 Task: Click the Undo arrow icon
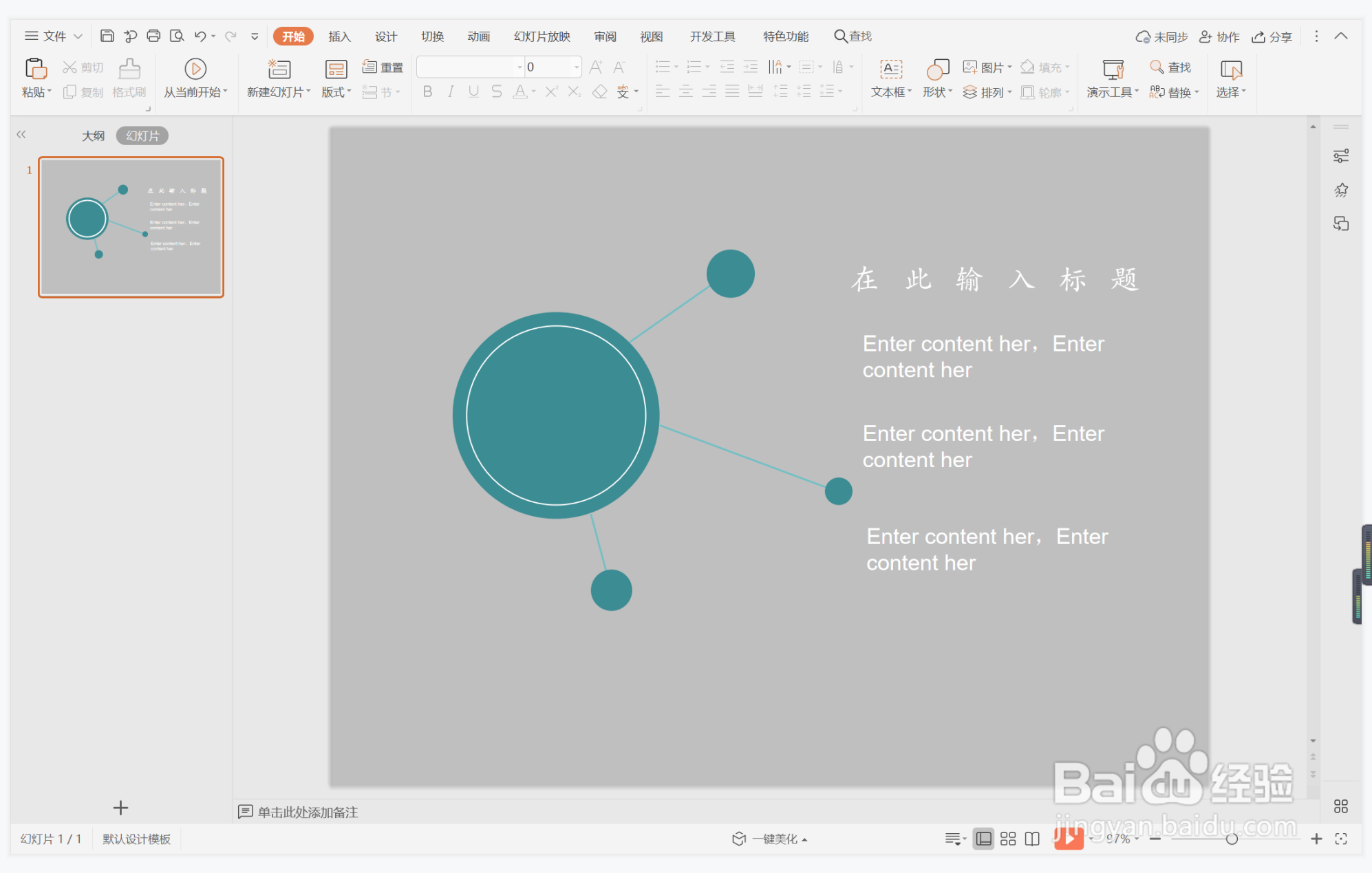coord(200,36)
